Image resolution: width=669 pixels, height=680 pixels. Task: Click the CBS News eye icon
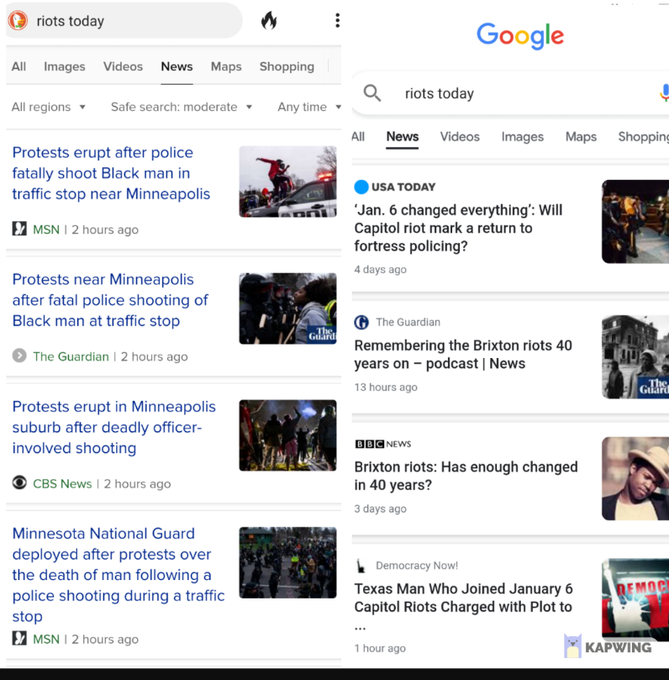[20, 483]
